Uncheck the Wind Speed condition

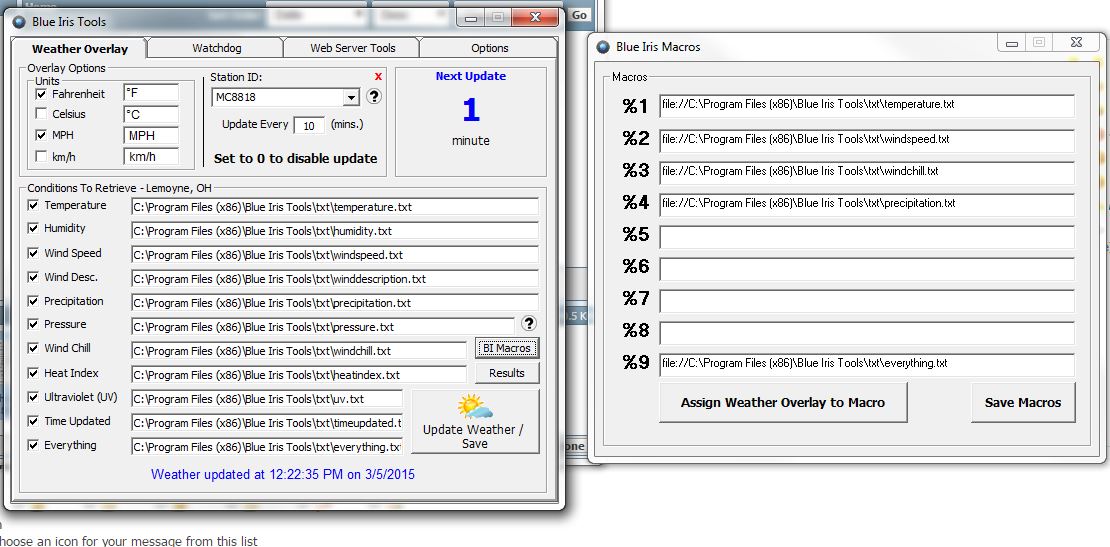(33, 253)
